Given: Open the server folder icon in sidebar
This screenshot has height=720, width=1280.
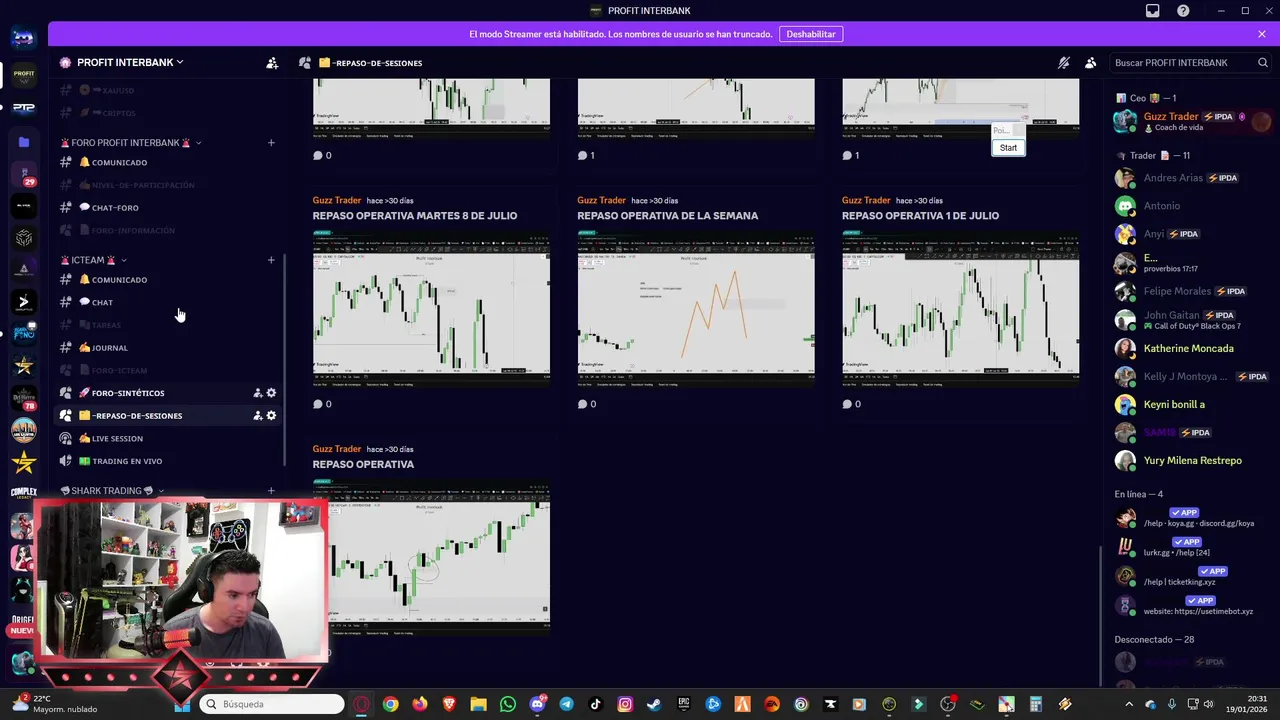Looking at the screenshot, I should point(24,142).
